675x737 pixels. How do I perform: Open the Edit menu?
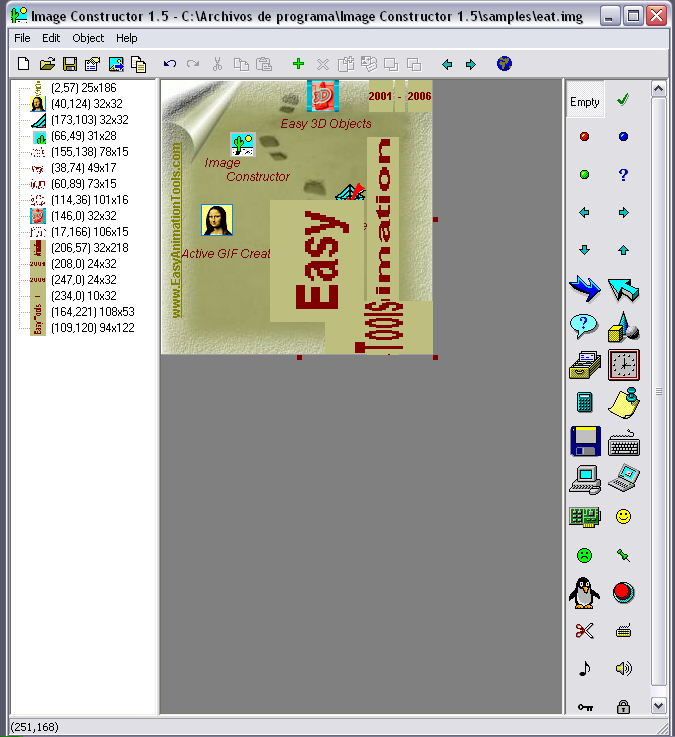(51, 38)
